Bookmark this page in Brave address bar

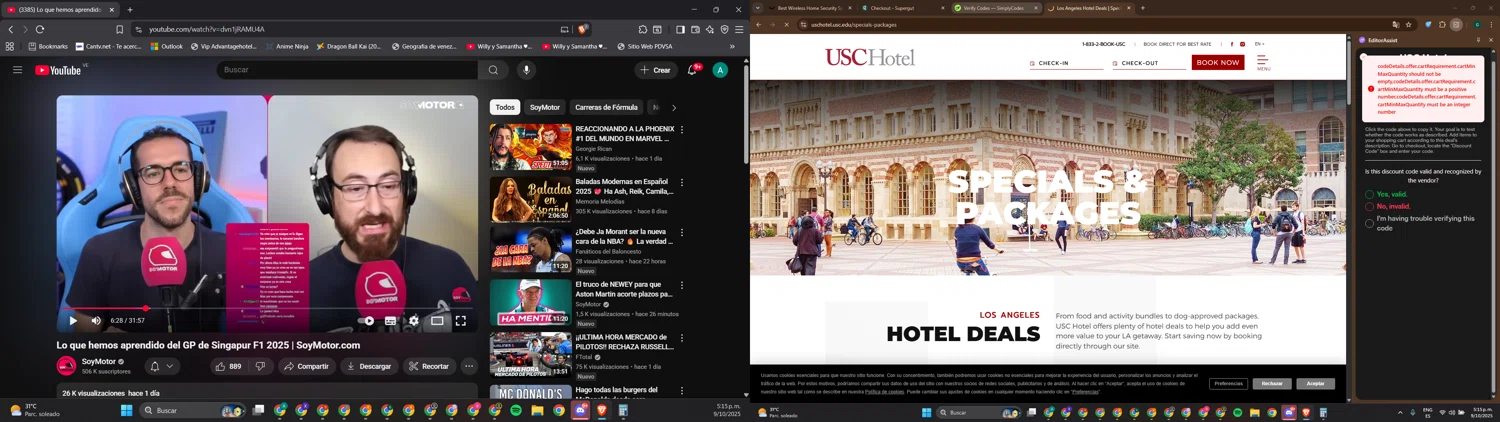[119, 29]
